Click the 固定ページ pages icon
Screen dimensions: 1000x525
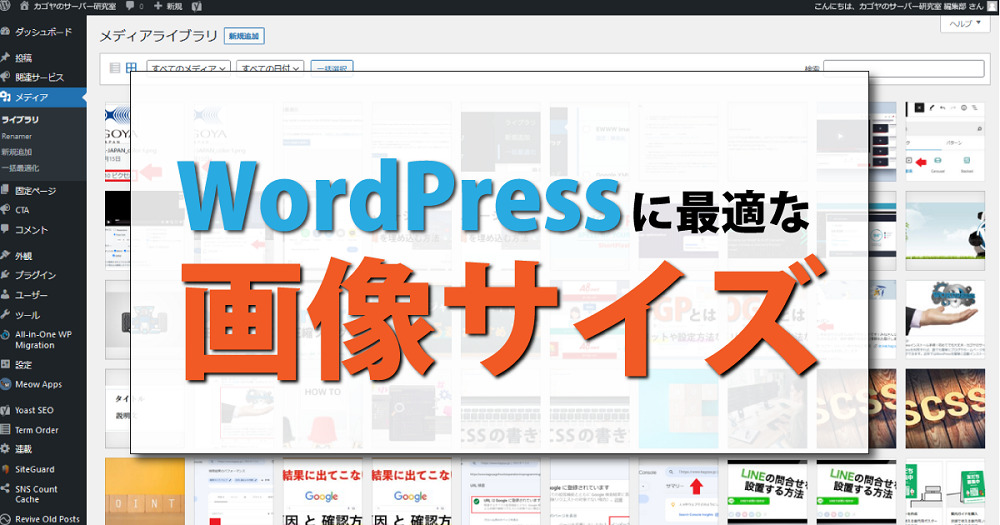point(5,190)
